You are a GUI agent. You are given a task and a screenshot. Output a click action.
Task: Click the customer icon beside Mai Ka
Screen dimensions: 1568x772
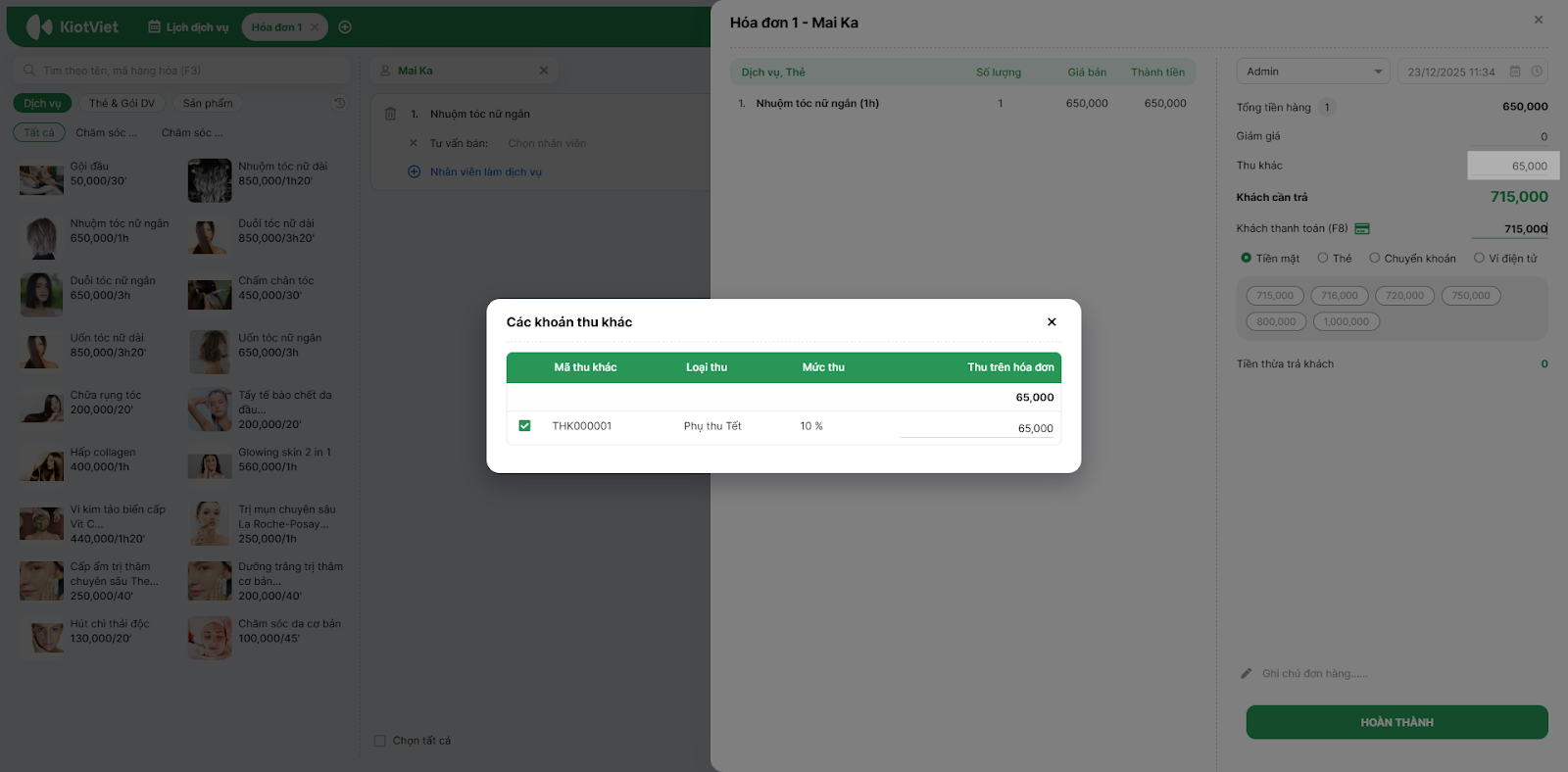click(x=385, y=71)
